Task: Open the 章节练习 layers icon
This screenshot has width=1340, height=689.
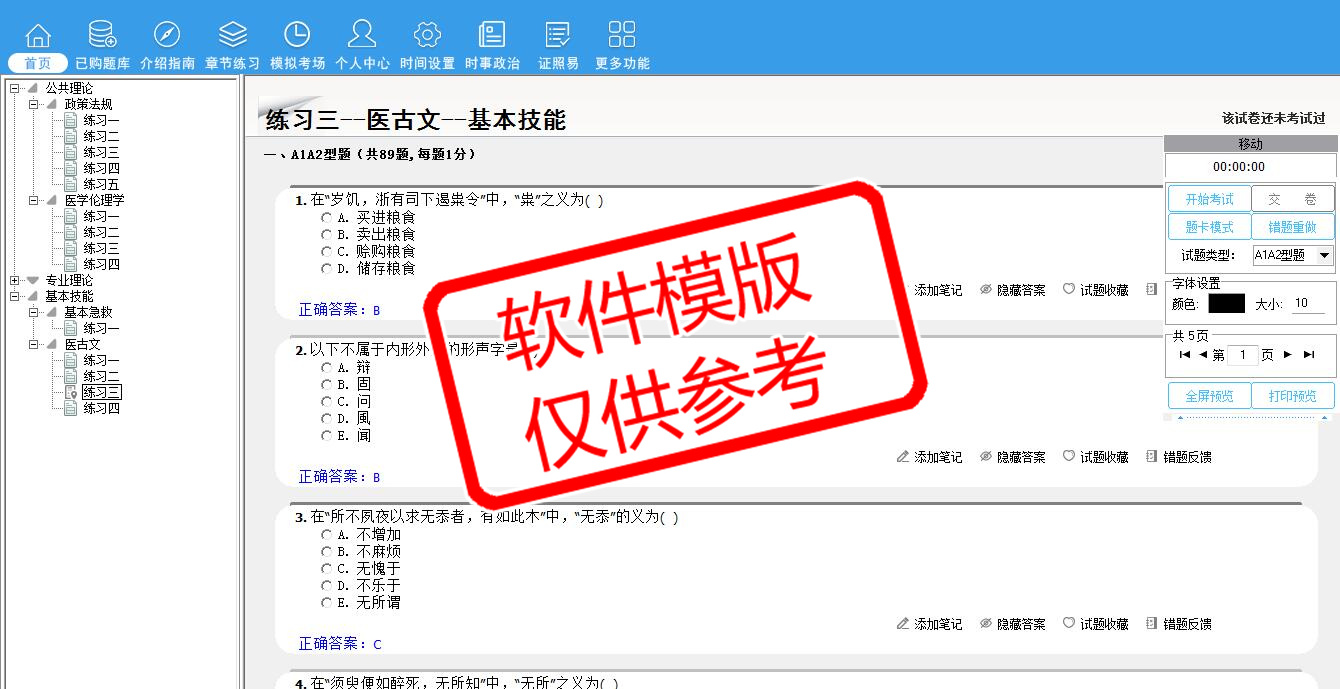Action: [232, 35]
